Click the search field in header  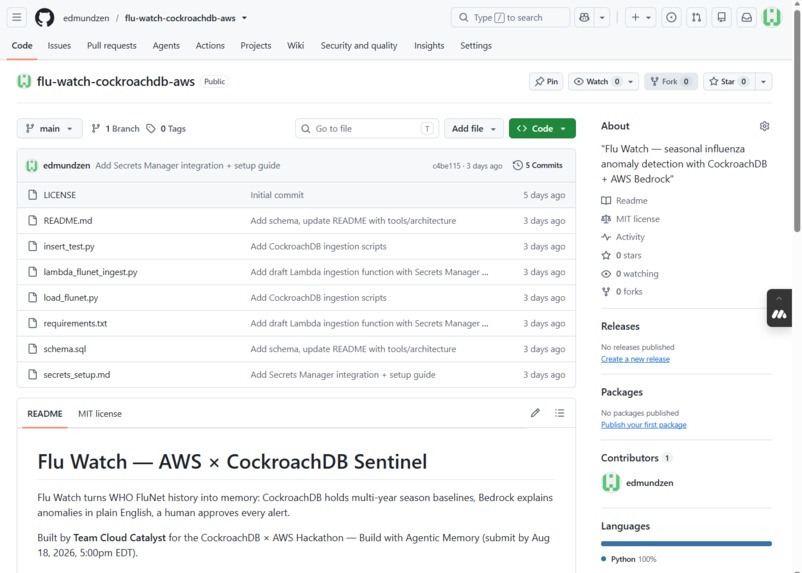tap(510, 17)
